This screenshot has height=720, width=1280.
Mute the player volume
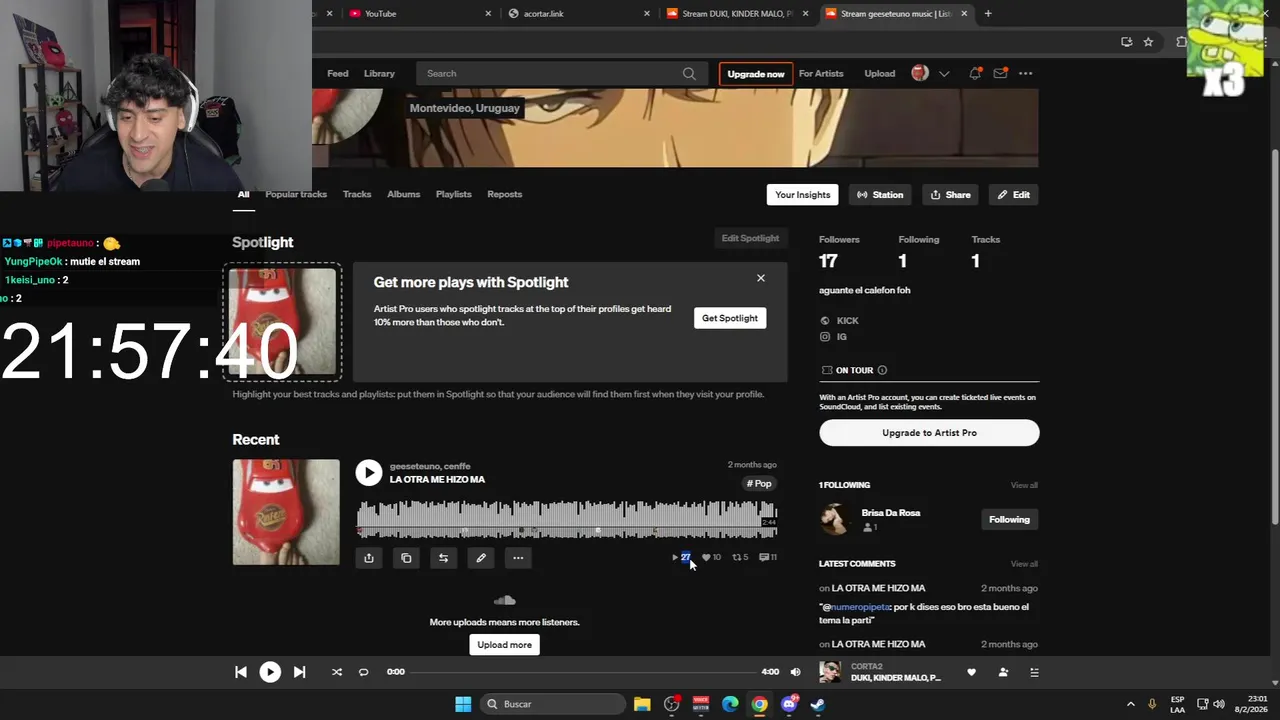point(795,672)
